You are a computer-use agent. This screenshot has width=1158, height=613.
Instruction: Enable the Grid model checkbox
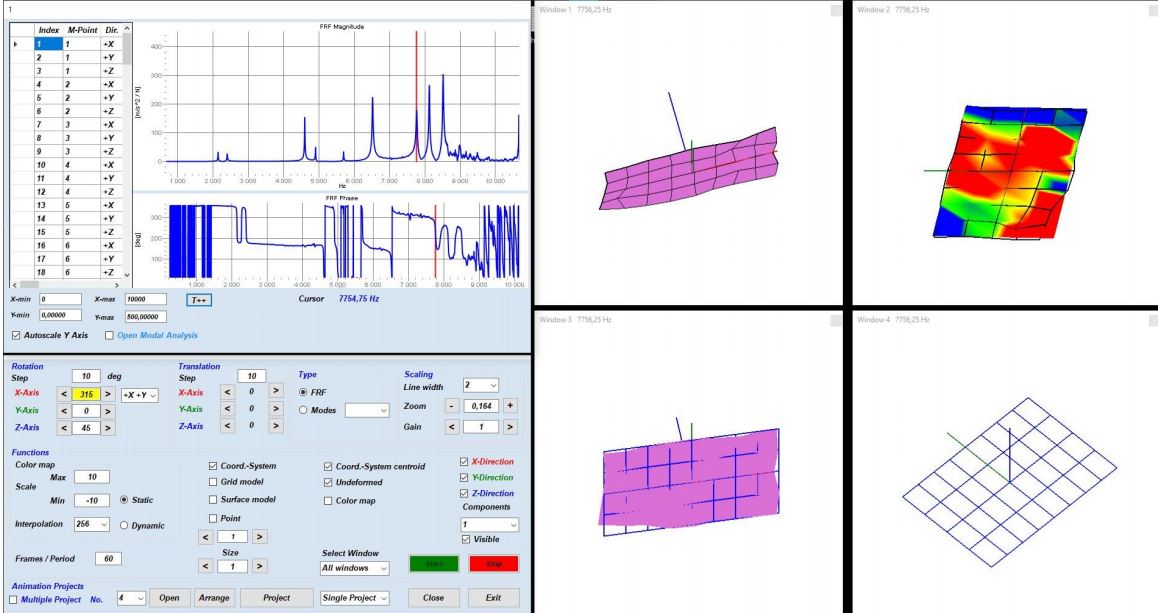click(x=213, y=482)
